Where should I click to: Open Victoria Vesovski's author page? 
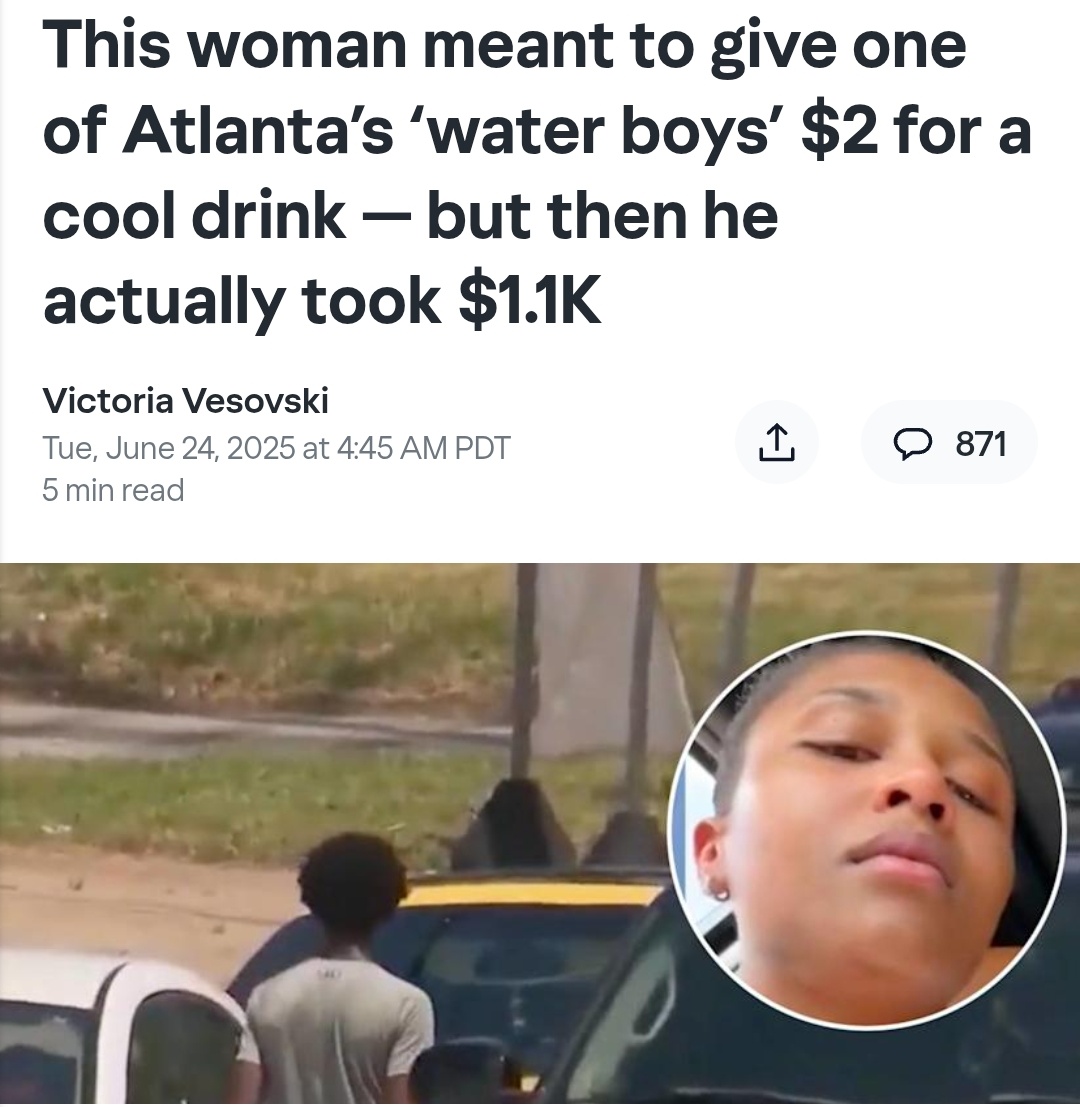[x=185, y=401]
